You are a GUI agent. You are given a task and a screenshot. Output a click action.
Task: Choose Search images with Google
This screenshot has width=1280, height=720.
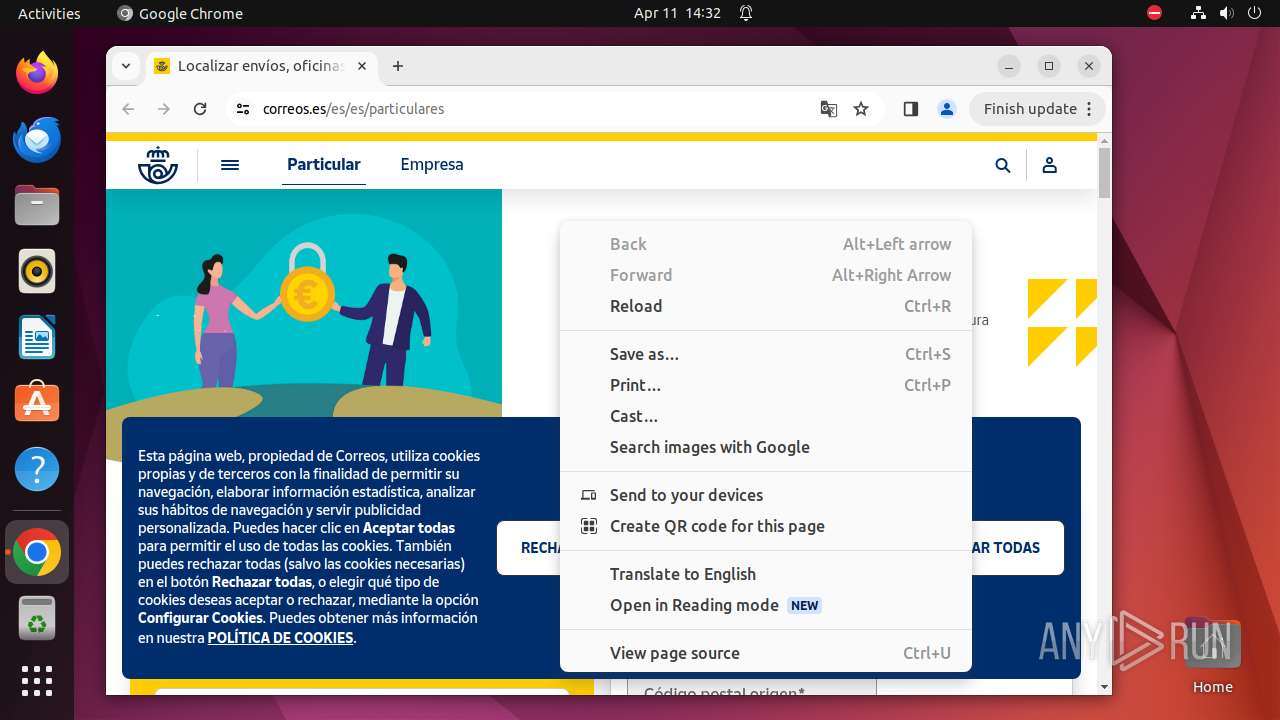click(x=766, y=447)
